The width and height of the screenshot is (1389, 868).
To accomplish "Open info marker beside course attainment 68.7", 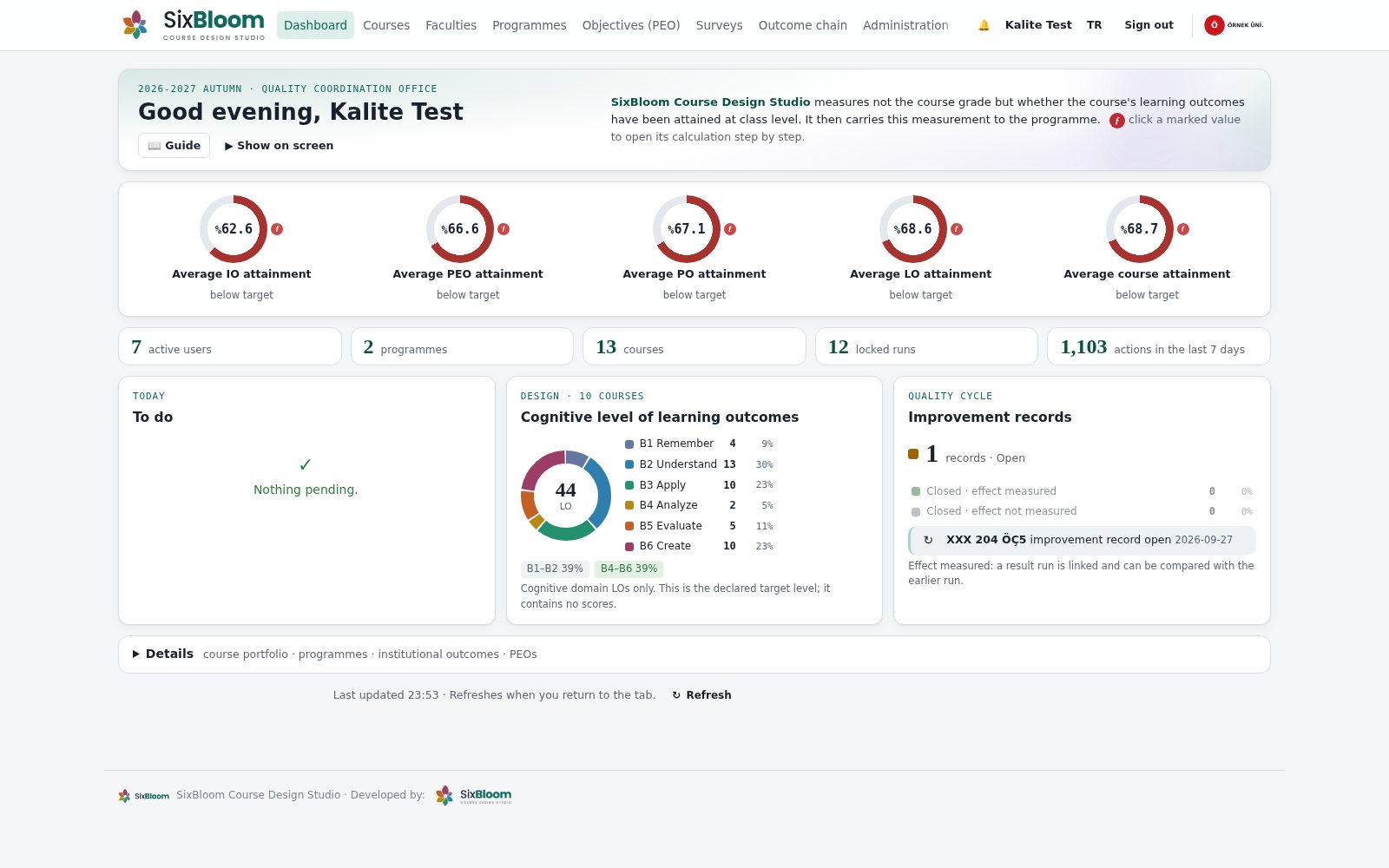I will (x=1183, y=229).
